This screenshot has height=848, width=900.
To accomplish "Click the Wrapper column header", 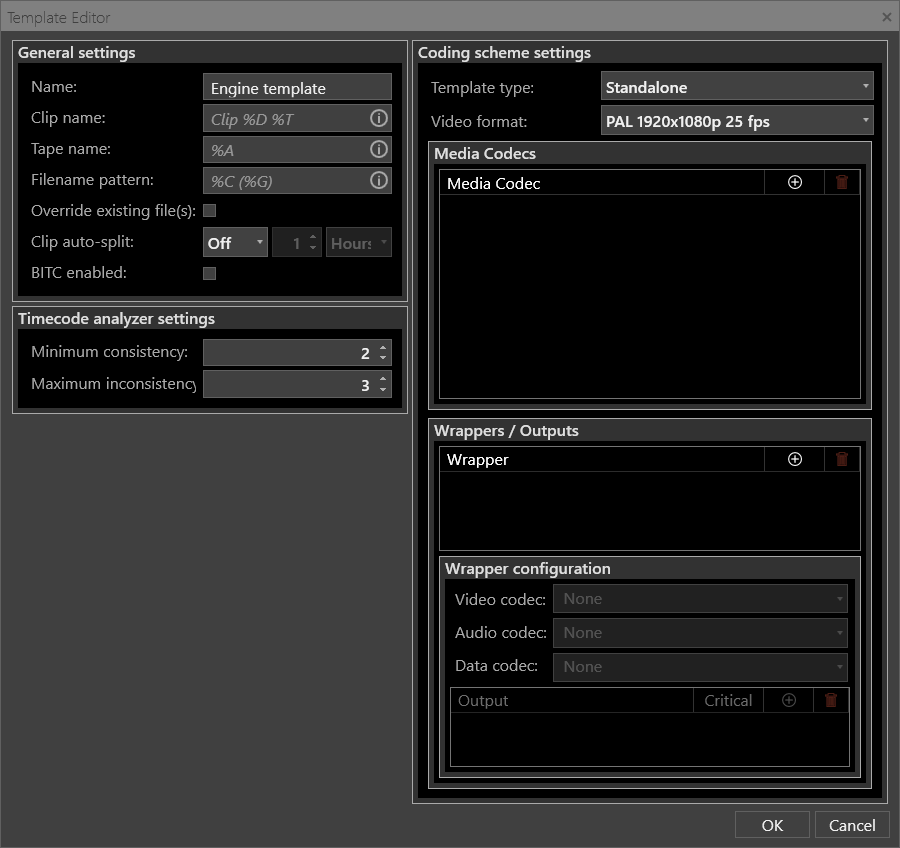I will click(602, 459).
